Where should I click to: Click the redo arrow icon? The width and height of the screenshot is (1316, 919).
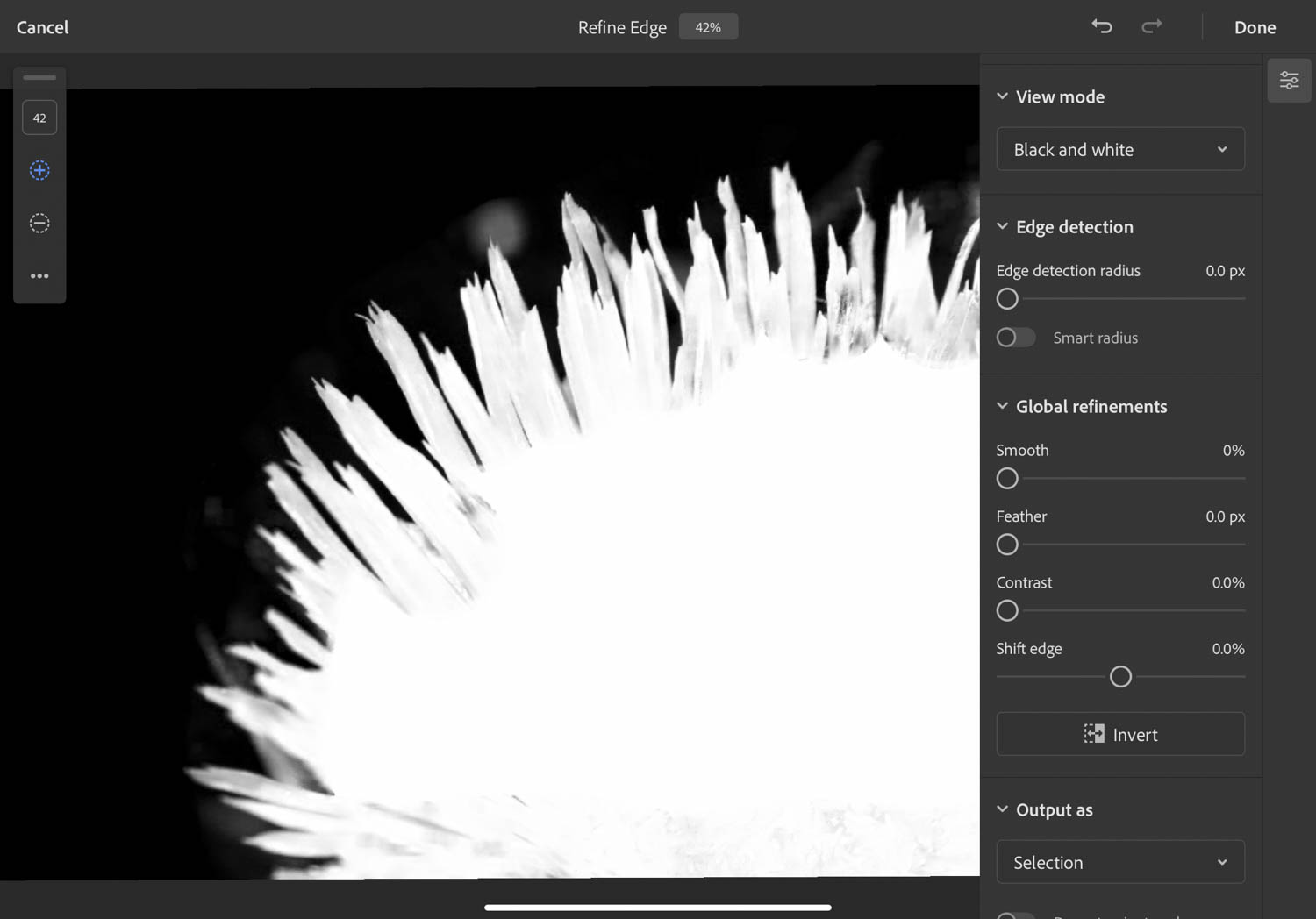tap(1152, 26)
